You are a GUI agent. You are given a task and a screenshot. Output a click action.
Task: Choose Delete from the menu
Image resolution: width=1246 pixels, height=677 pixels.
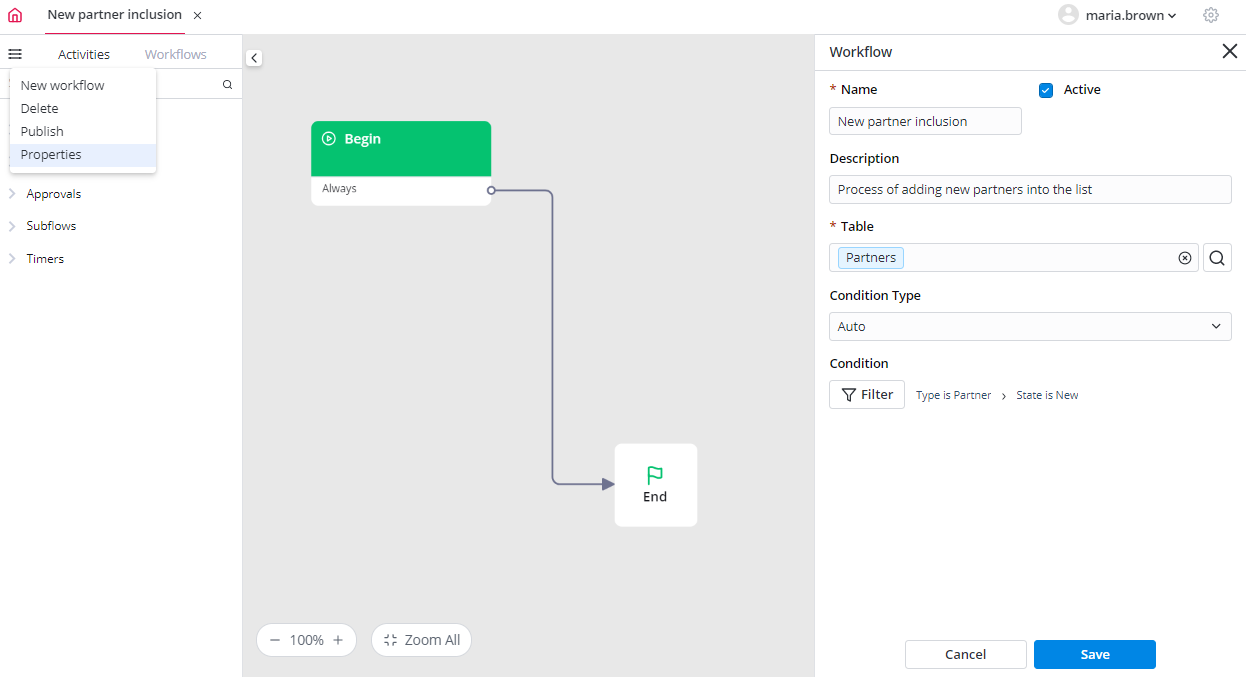[83, 108]
